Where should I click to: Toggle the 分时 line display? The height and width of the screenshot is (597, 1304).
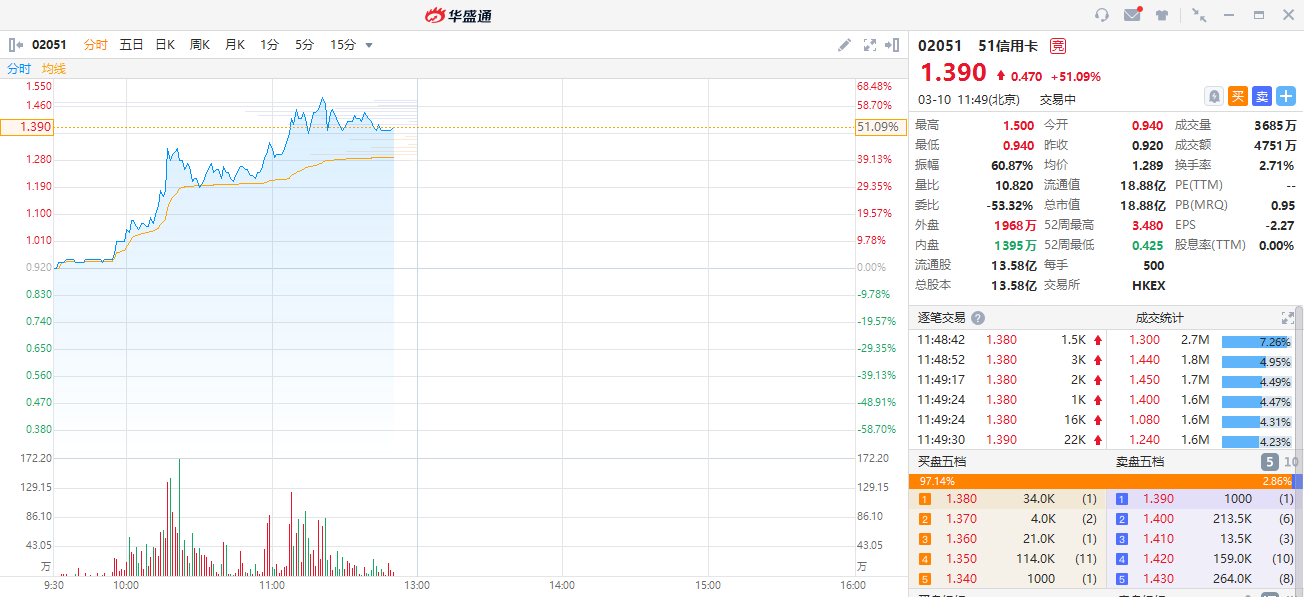(x=19, y=69)
